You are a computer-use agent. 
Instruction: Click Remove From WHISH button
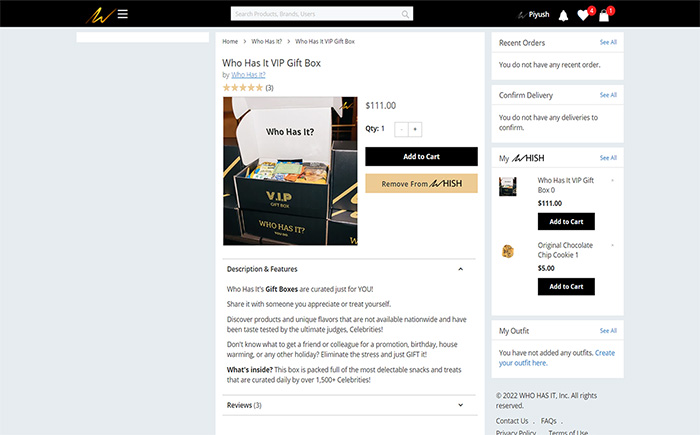421,184
